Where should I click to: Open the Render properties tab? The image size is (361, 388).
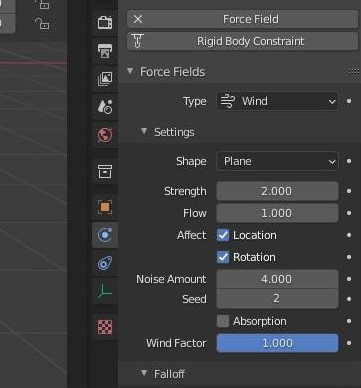point(105,23)
